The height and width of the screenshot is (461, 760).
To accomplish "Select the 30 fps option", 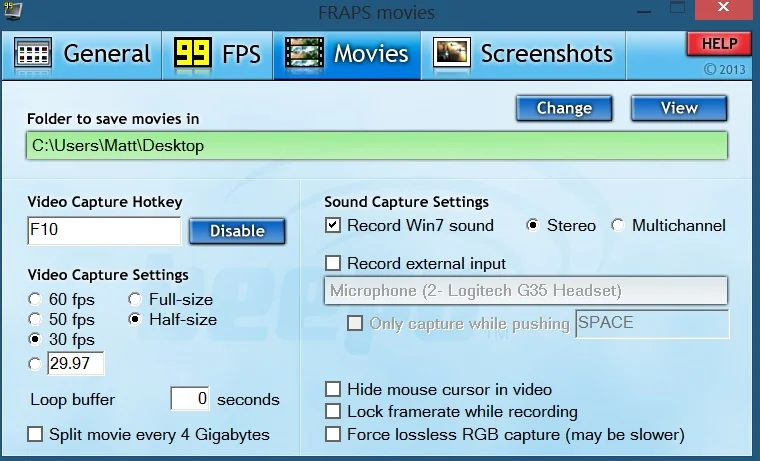I will pyautogui.click(x=62, y=339).
